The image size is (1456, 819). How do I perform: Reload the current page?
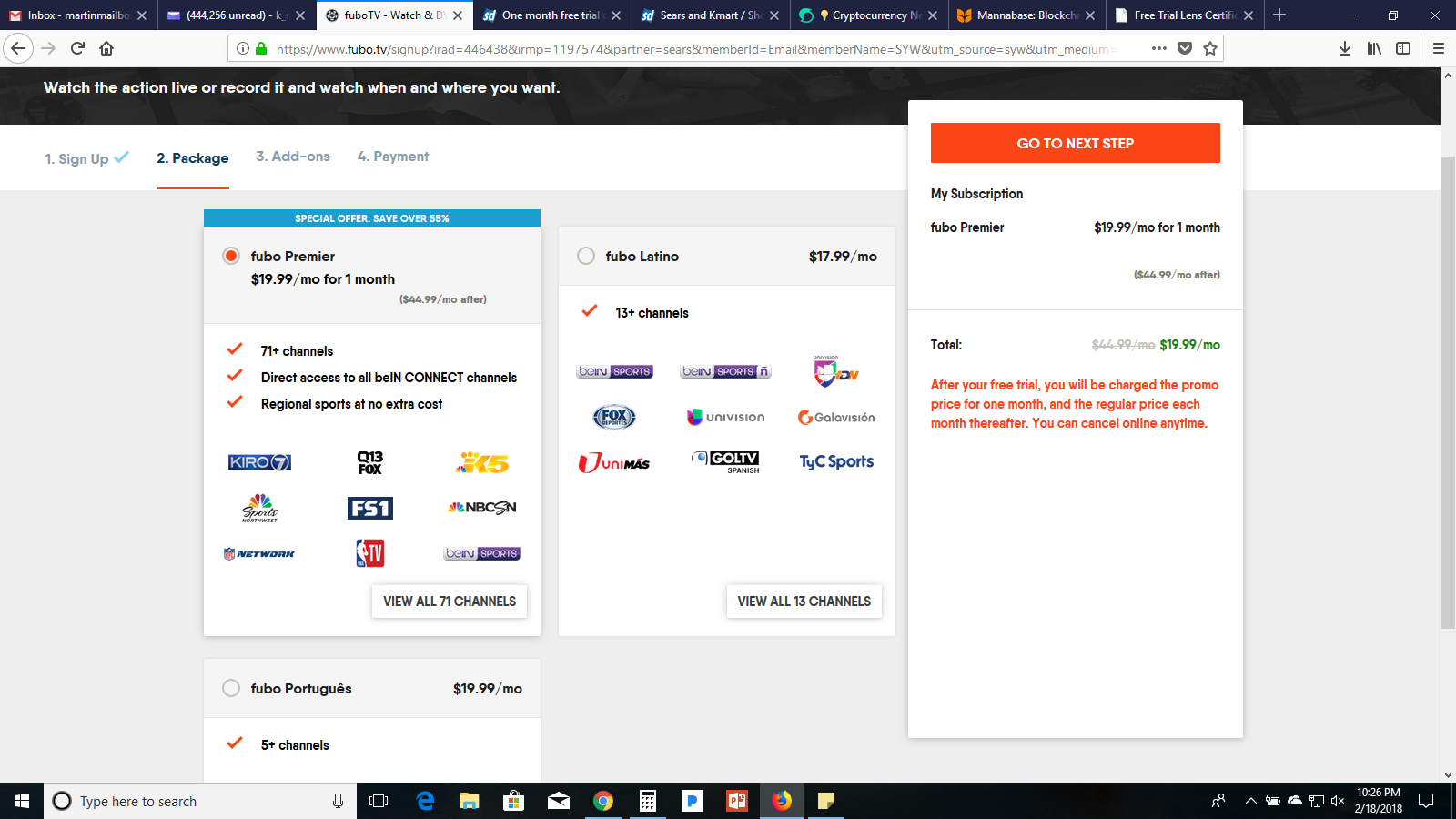[77, 48]
